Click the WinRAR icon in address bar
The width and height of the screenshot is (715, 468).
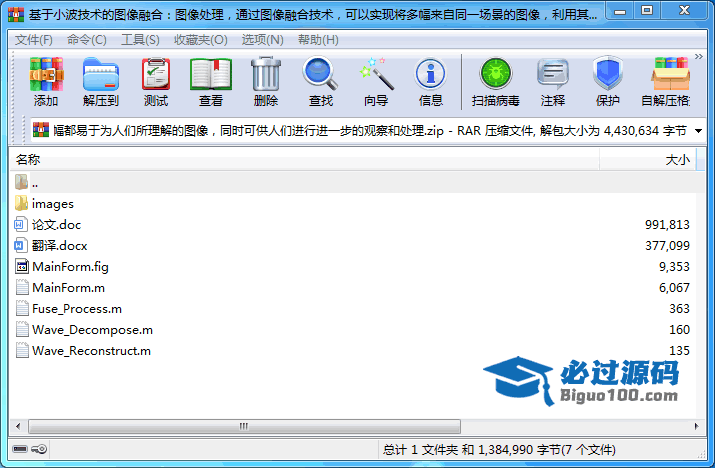click(41, 130)
